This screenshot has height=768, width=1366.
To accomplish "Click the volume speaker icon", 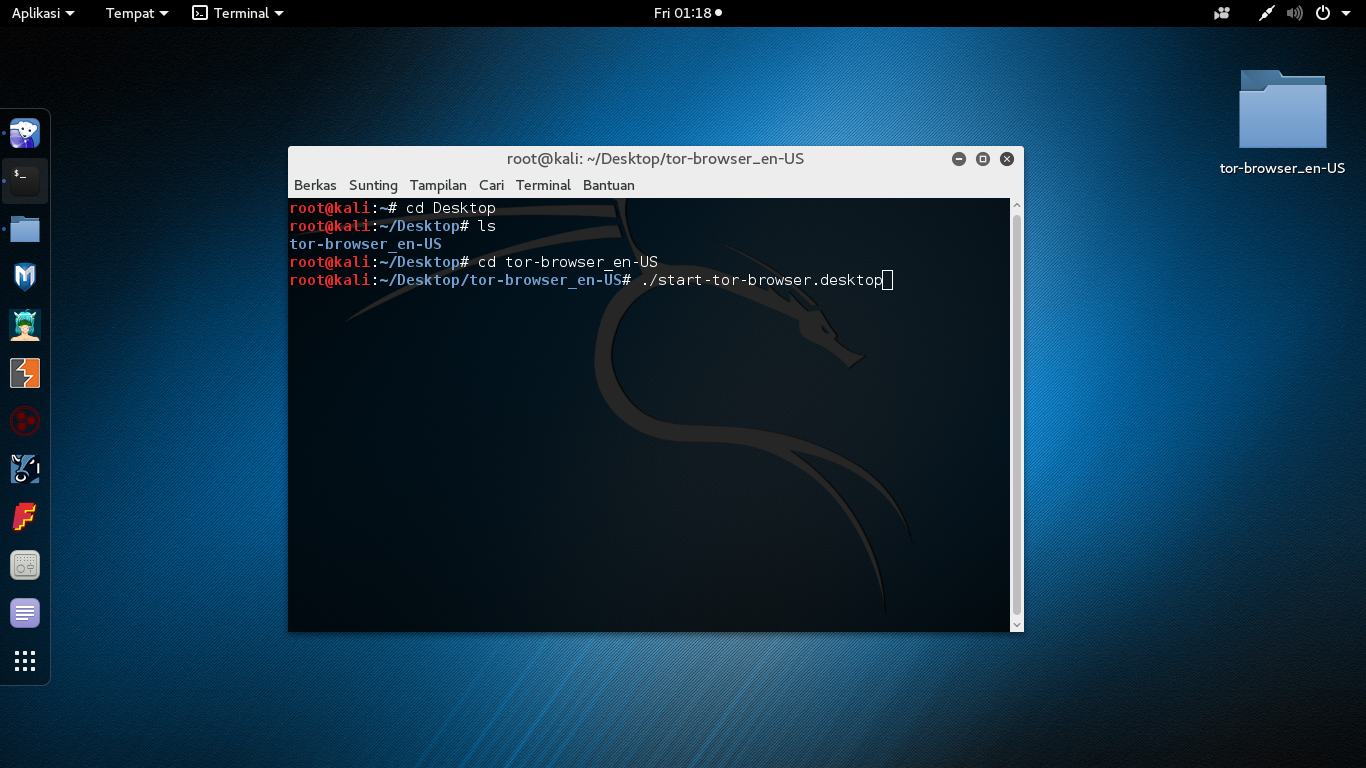I will pos(1295,13).
